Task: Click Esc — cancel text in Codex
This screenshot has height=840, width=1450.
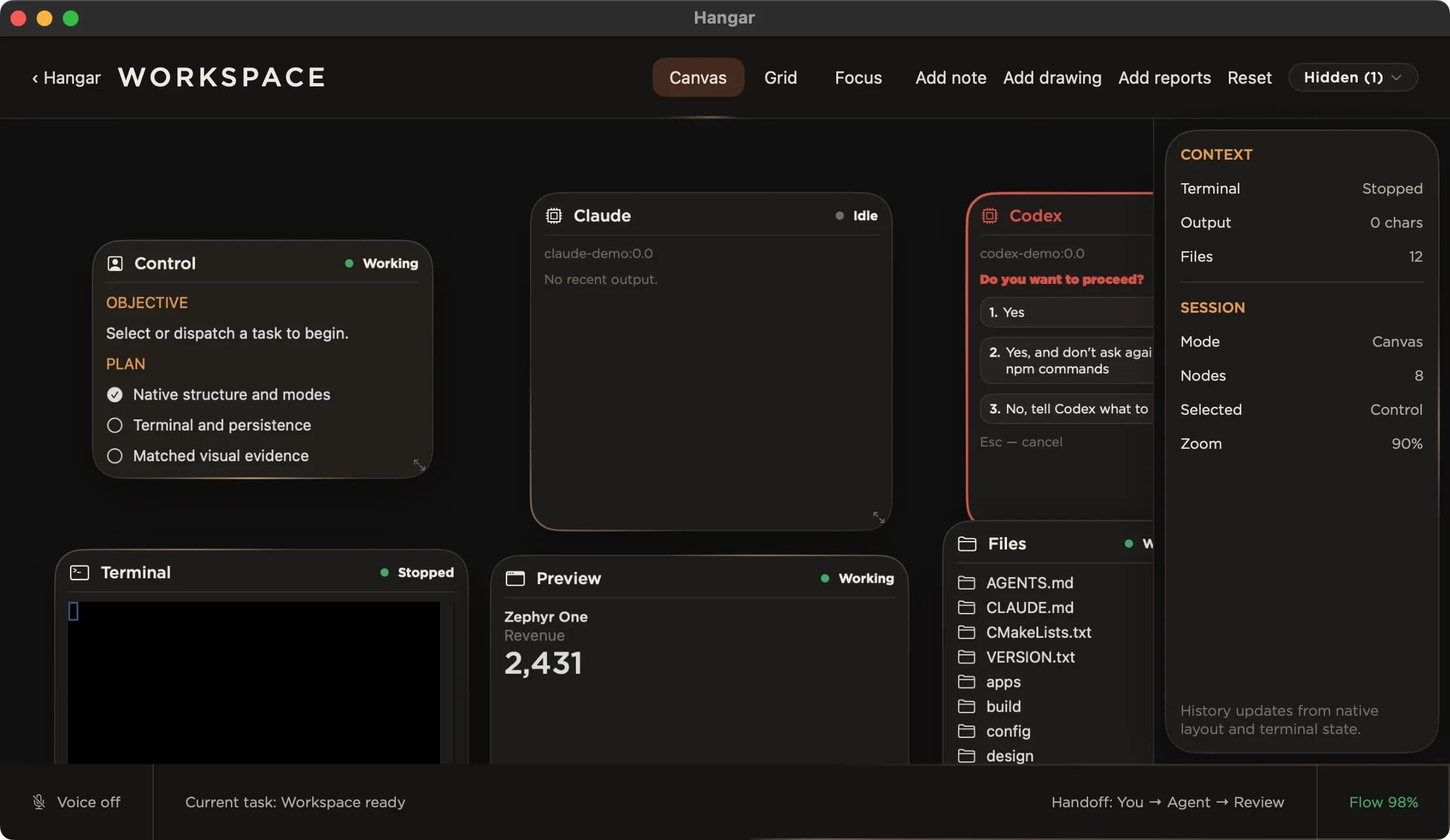Action: tap(1021, 442)
